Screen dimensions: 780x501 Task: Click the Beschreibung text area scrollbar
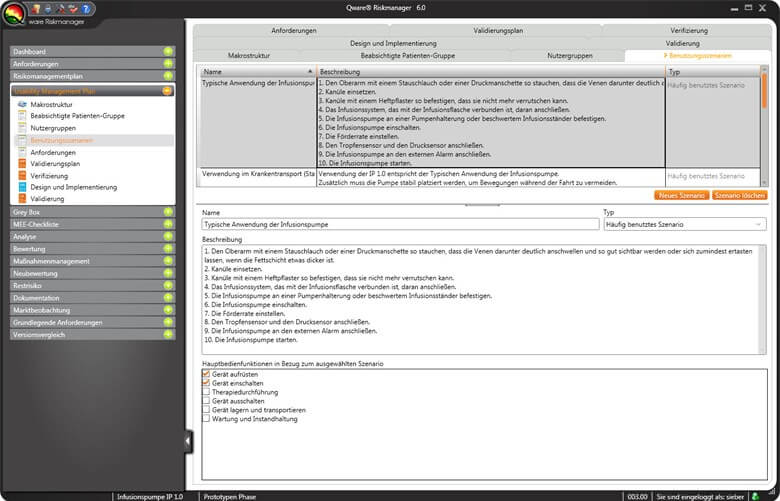[763, 299]
